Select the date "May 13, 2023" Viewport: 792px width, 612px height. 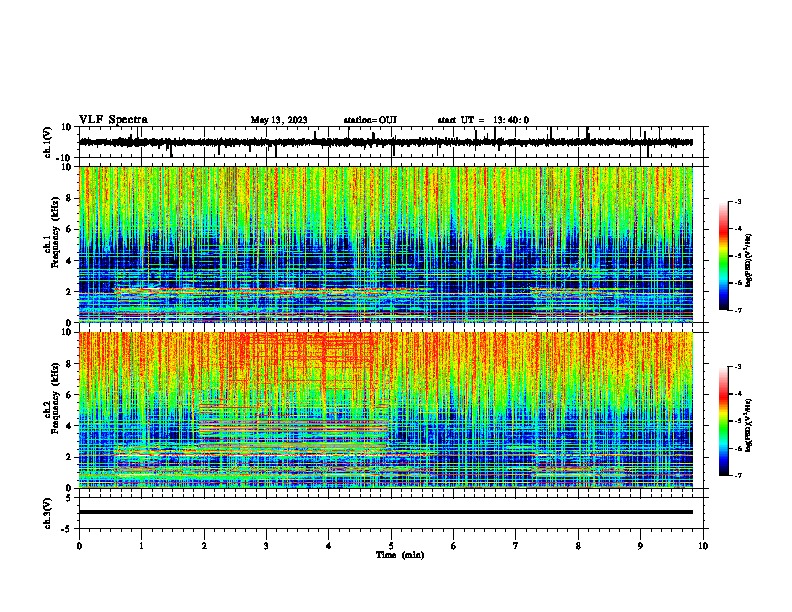[279, 120]
